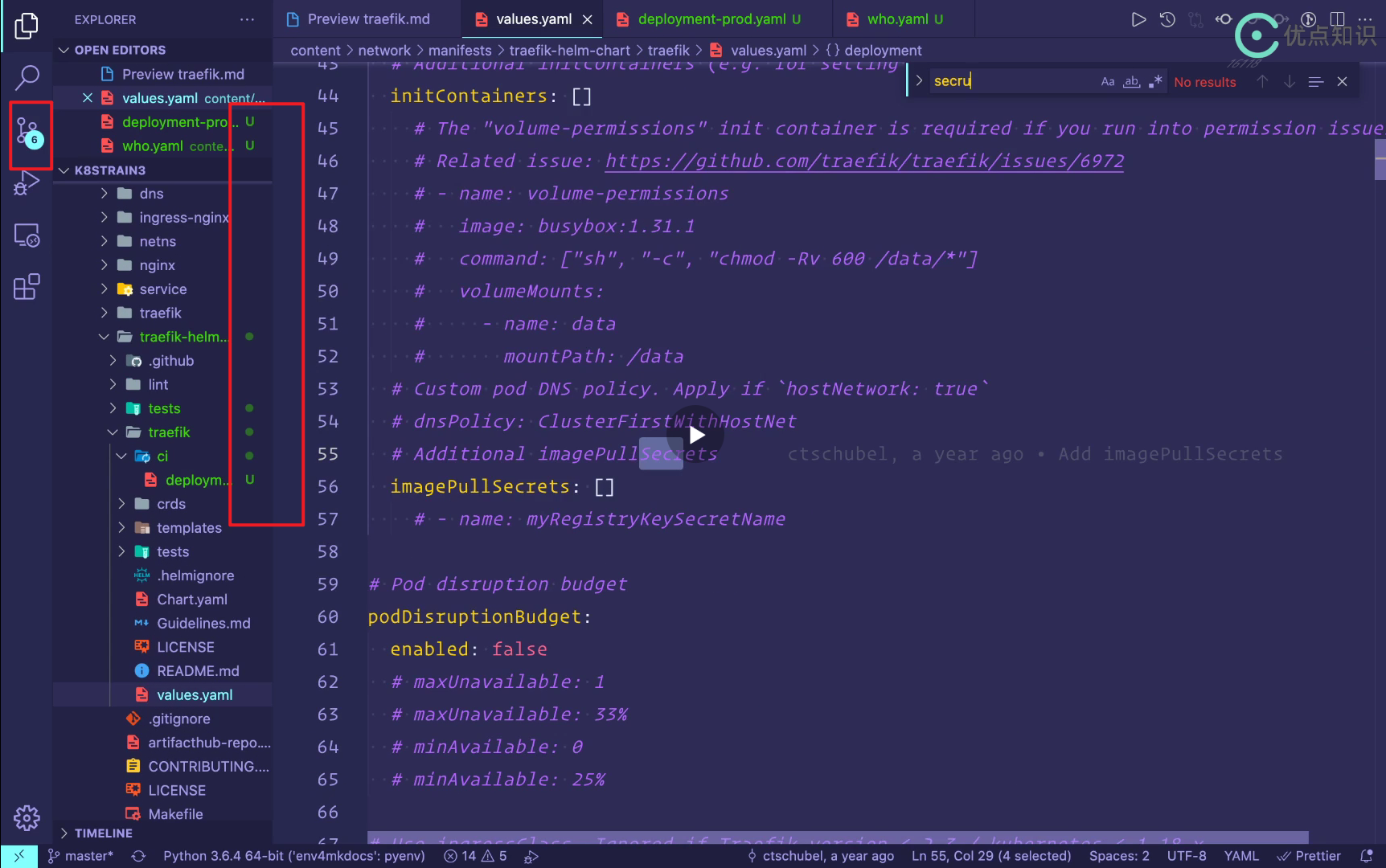Open the Search view in activity bar
This screenshot has height=868, width=1386.
point(27,77)
